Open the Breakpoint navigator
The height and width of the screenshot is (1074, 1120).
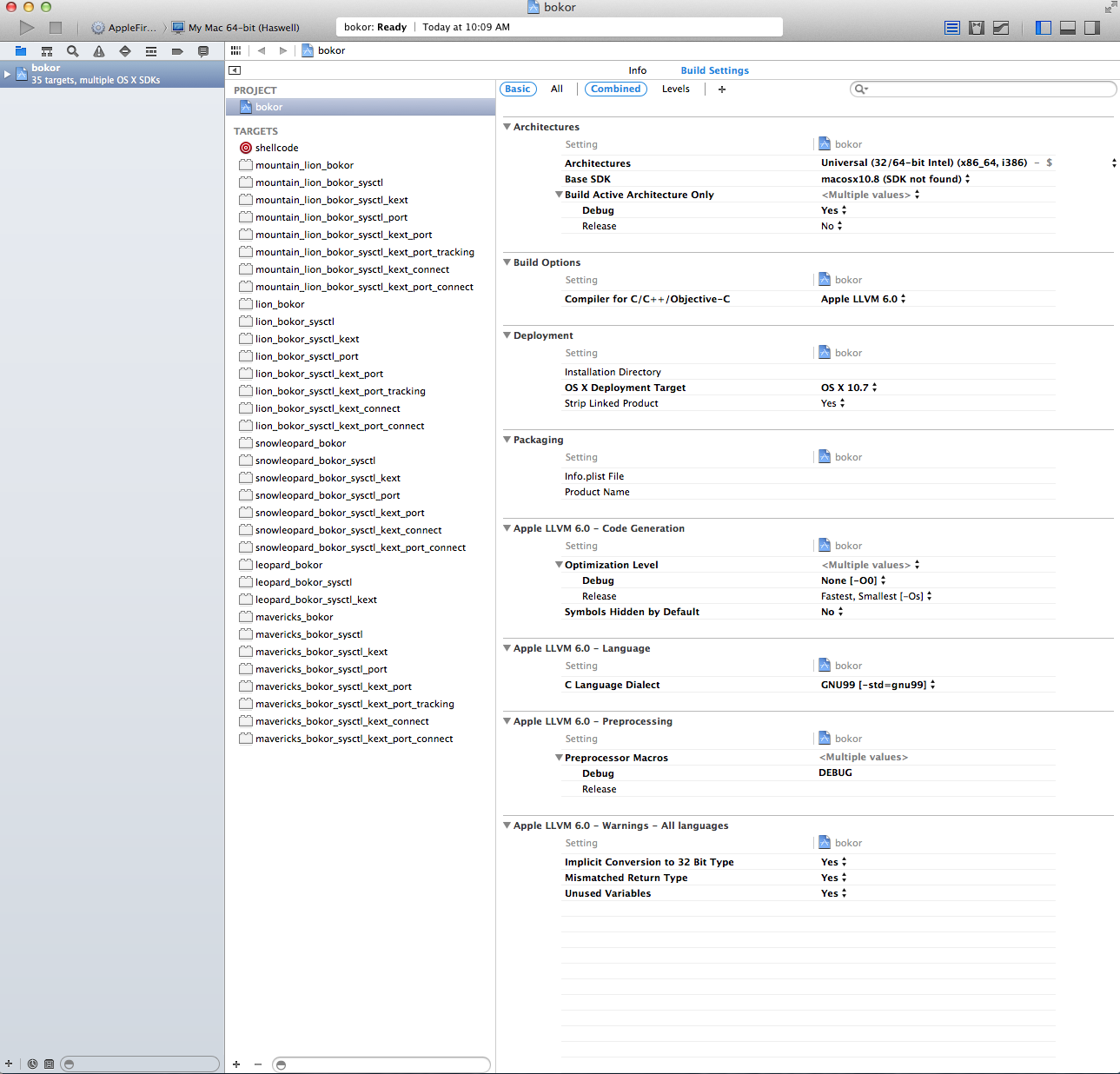(x=177, y=51)
